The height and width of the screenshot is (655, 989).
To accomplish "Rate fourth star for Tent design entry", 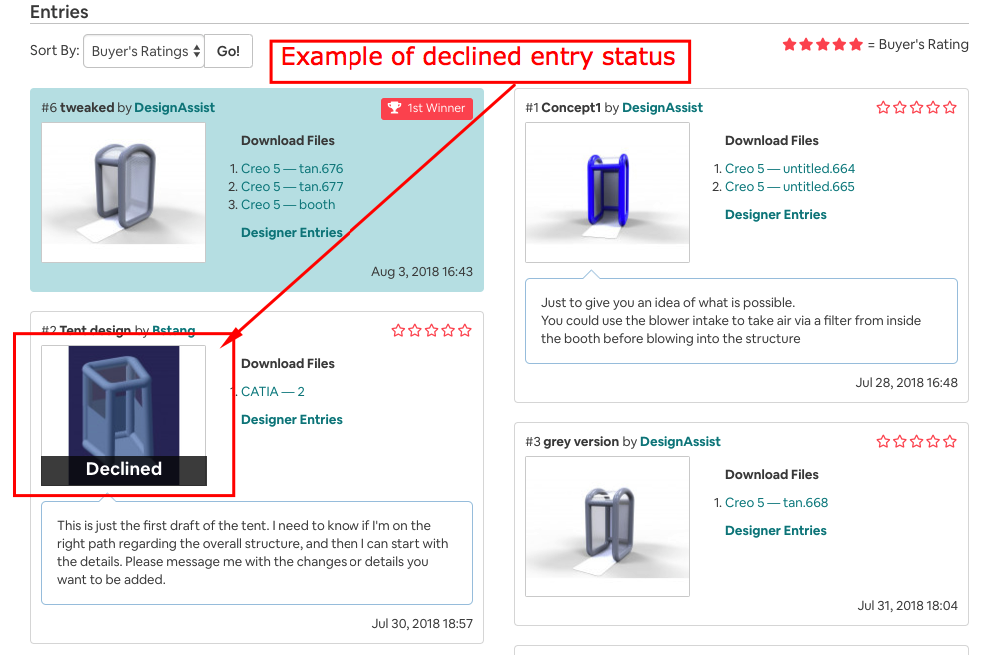I will pos(448,330).
